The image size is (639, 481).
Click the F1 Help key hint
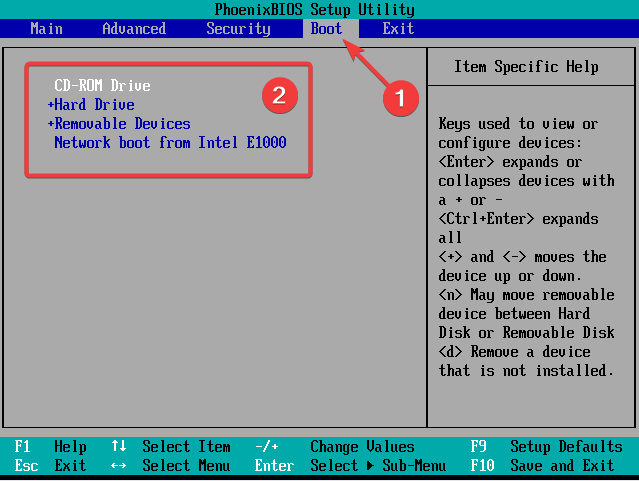(51, 447)
